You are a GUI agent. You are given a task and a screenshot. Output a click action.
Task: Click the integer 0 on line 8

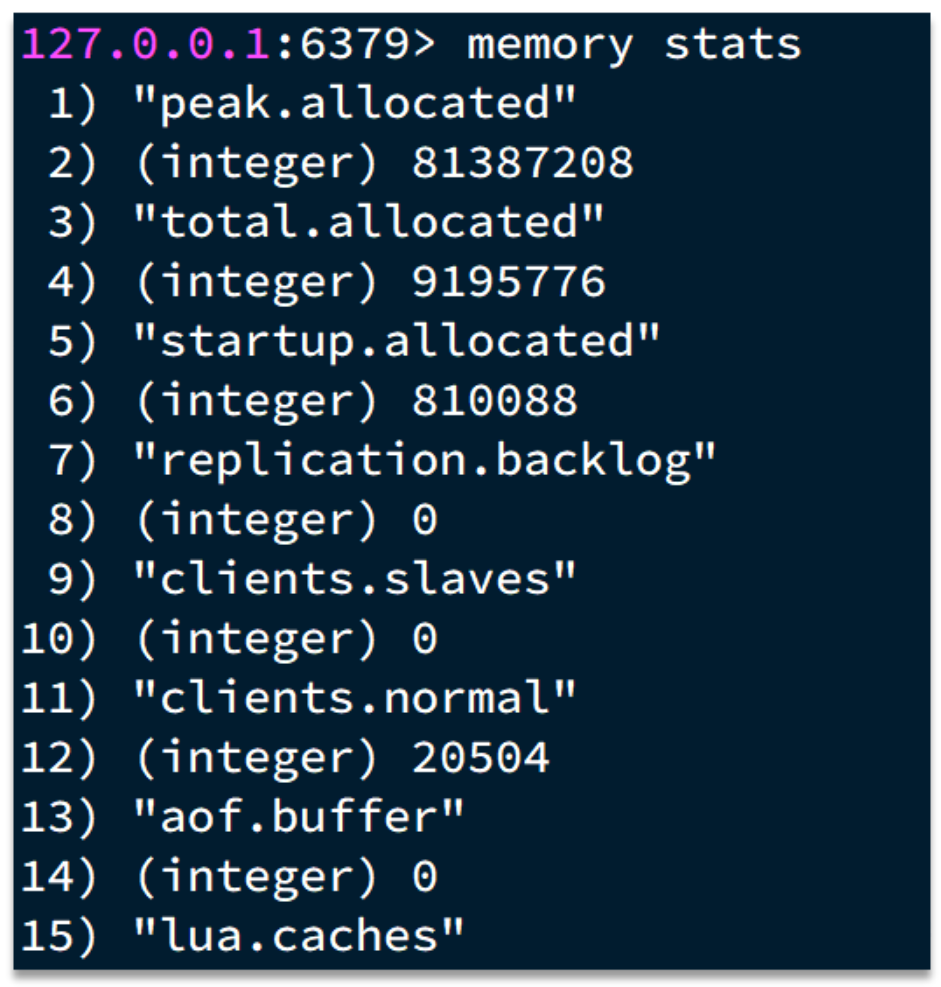click(x=425, y=521)
